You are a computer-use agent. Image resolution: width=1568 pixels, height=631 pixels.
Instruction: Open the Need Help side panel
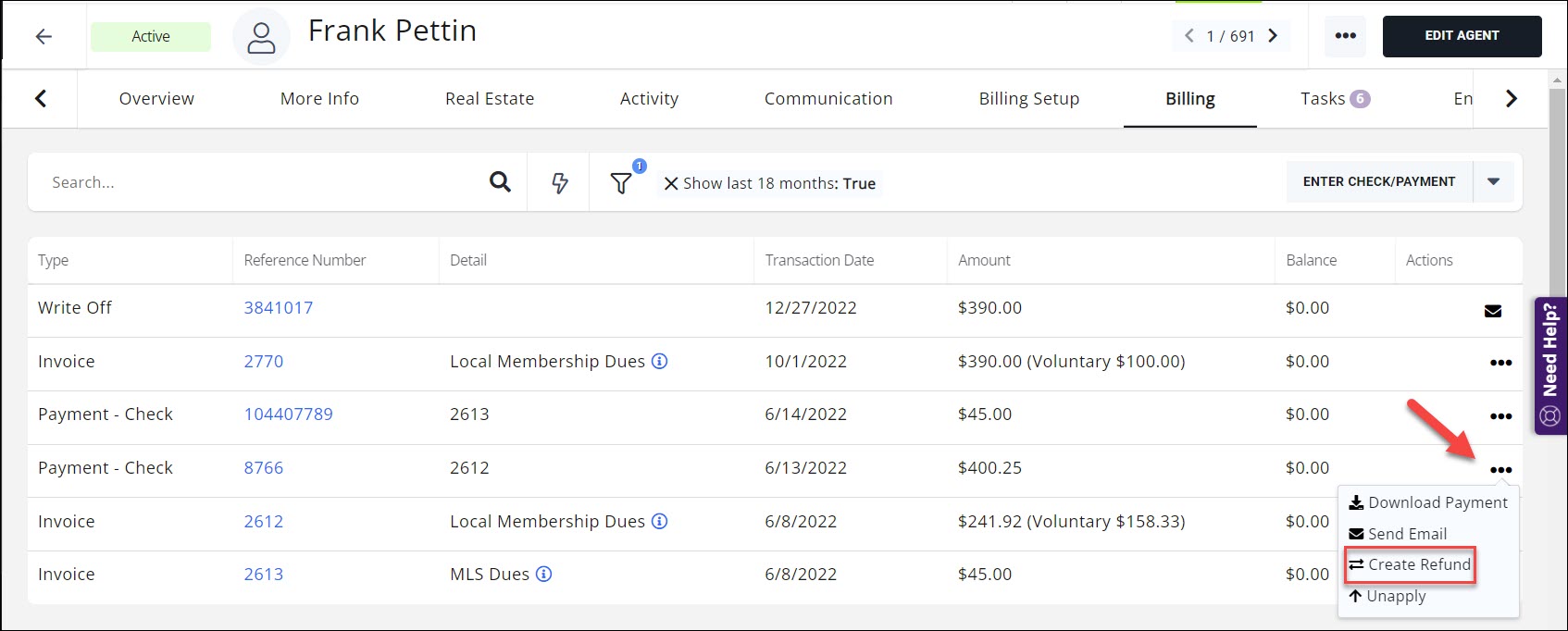[1549, 365]
